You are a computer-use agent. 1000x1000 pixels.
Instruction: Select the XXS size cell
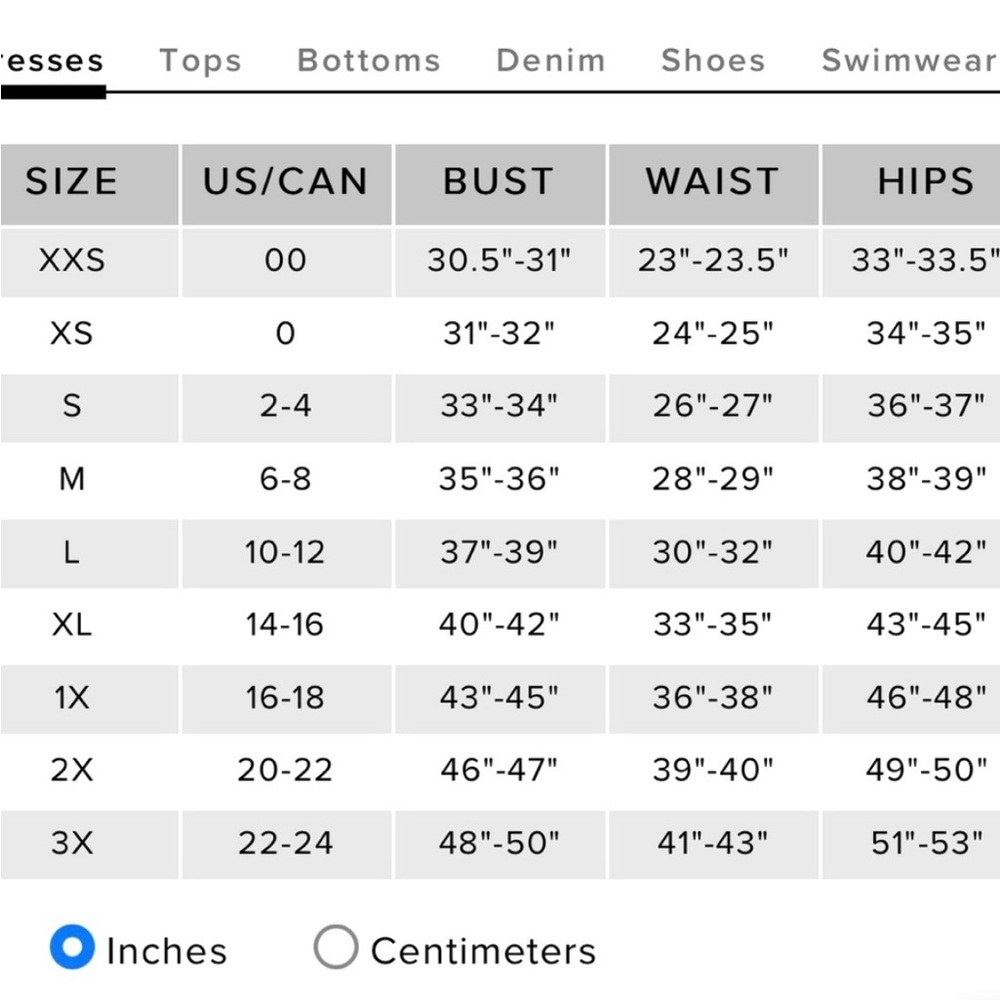point(71,261)
